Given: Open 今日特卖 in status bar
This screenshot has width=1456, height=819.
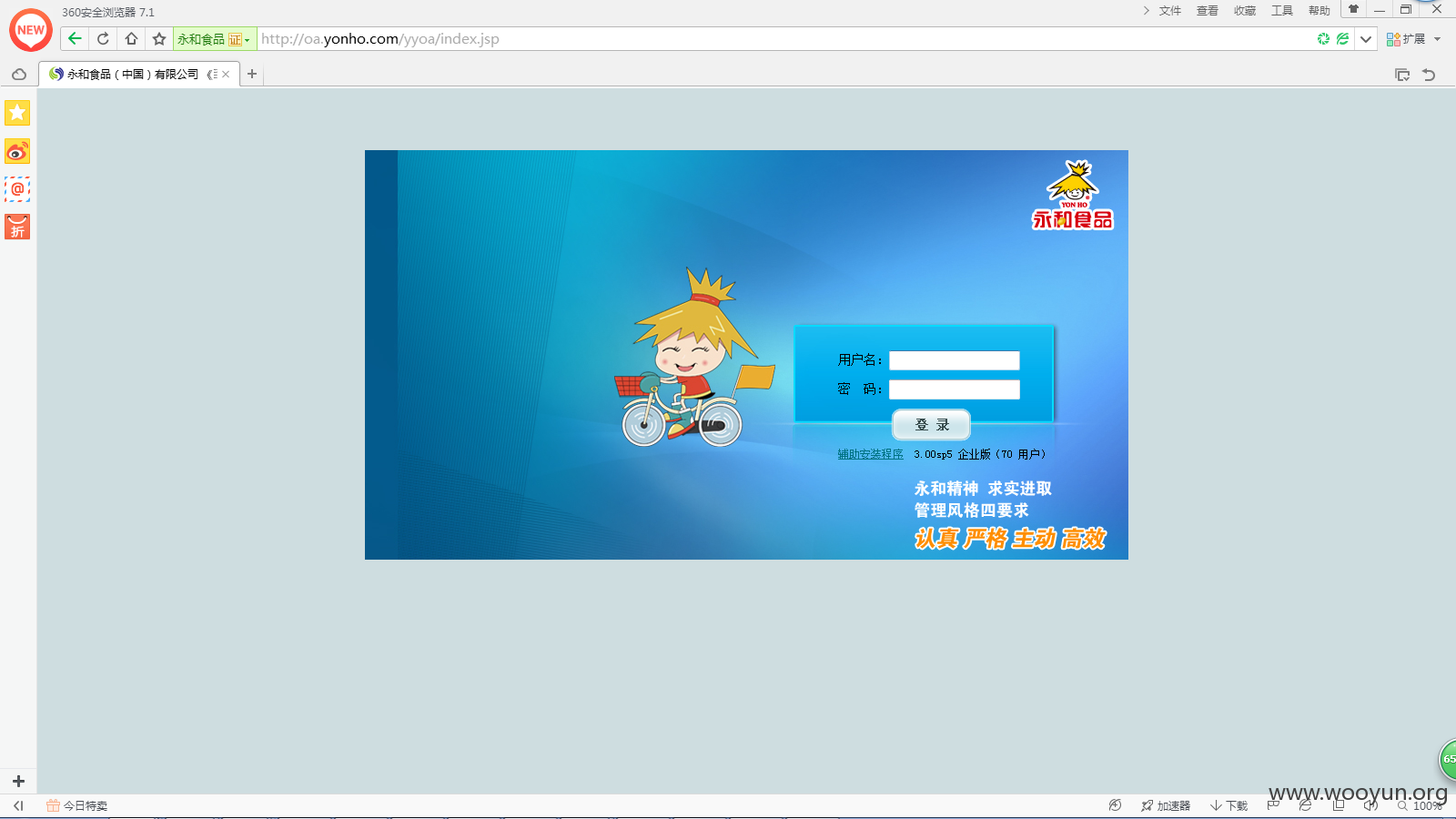Looking at the screenshot, I should [77, 805].
